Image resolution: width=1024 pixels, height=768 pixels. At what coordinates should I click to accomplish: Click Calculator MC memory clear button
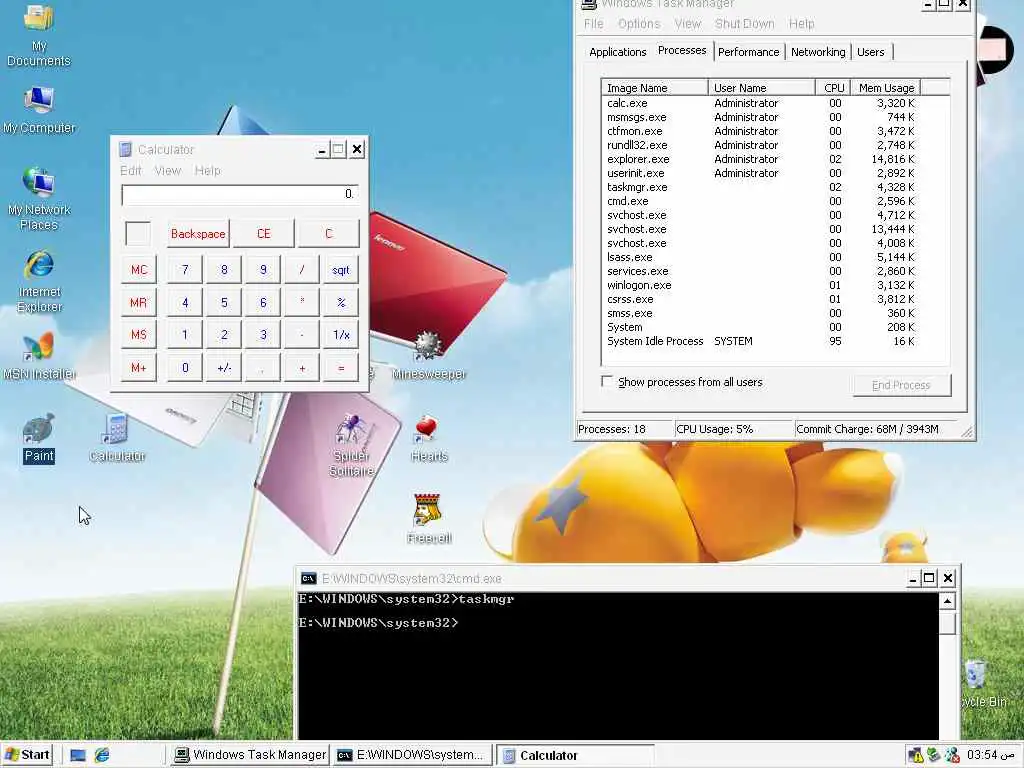pyautogui.click(x=138, y=270)
